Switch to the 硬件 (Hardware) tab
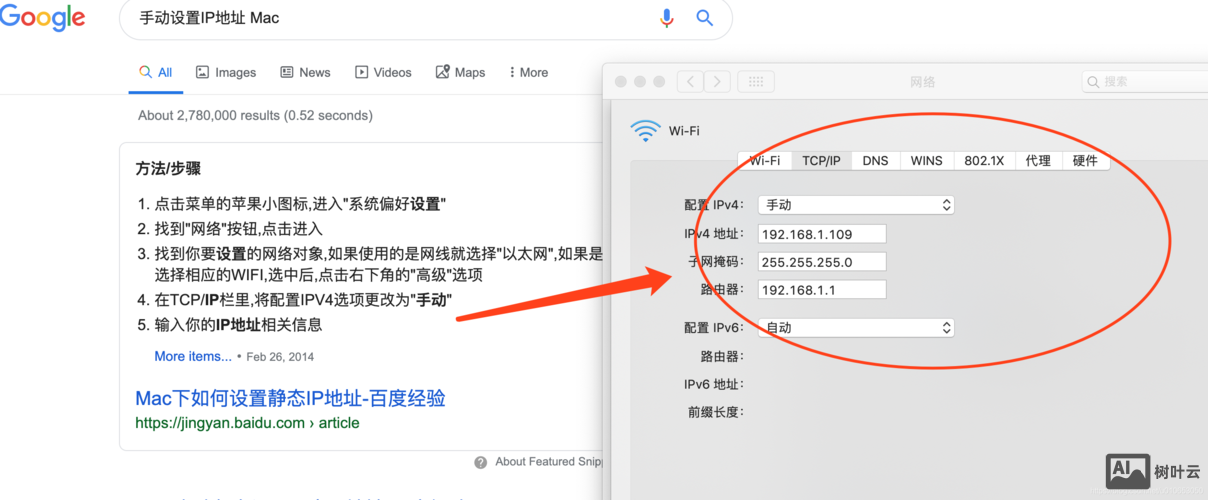This screenshot has height=500, width=1208. click(x=1085, y=160)
